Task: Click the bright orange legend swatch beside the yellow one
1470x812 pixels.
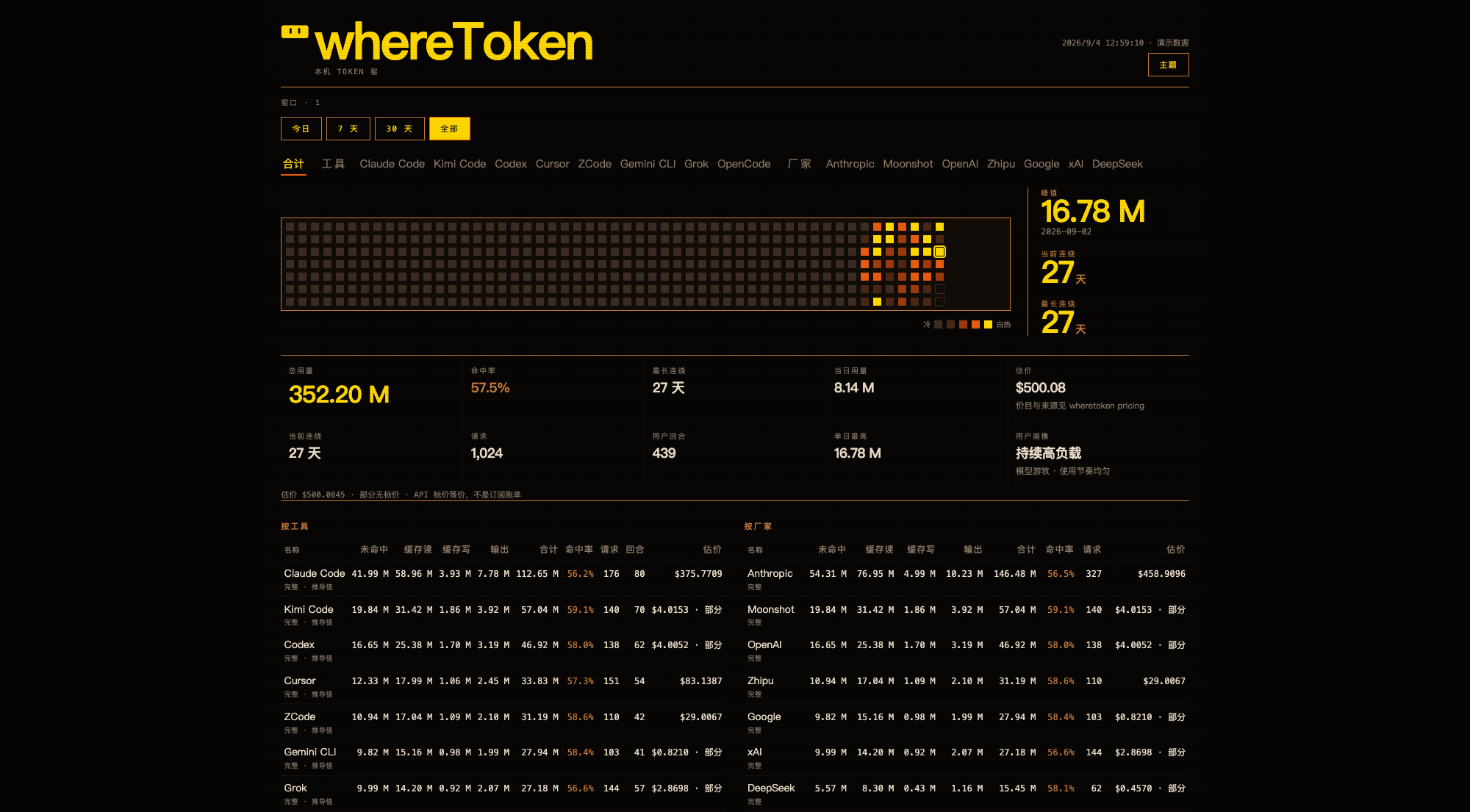Action: point(975,324)
